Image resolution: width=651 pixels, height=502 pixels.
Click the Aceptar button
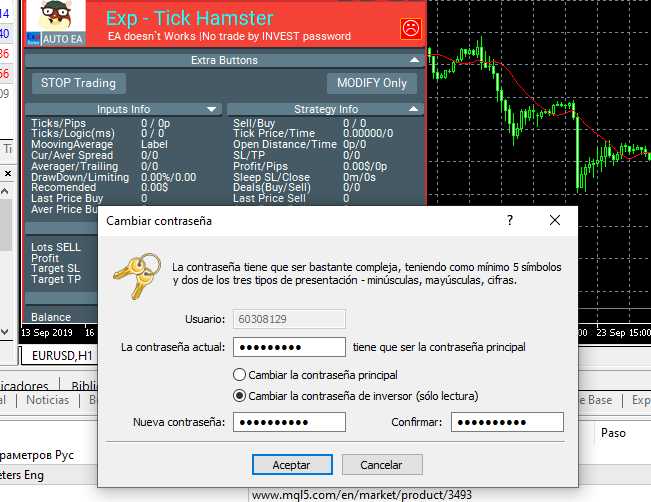[292, 465]
